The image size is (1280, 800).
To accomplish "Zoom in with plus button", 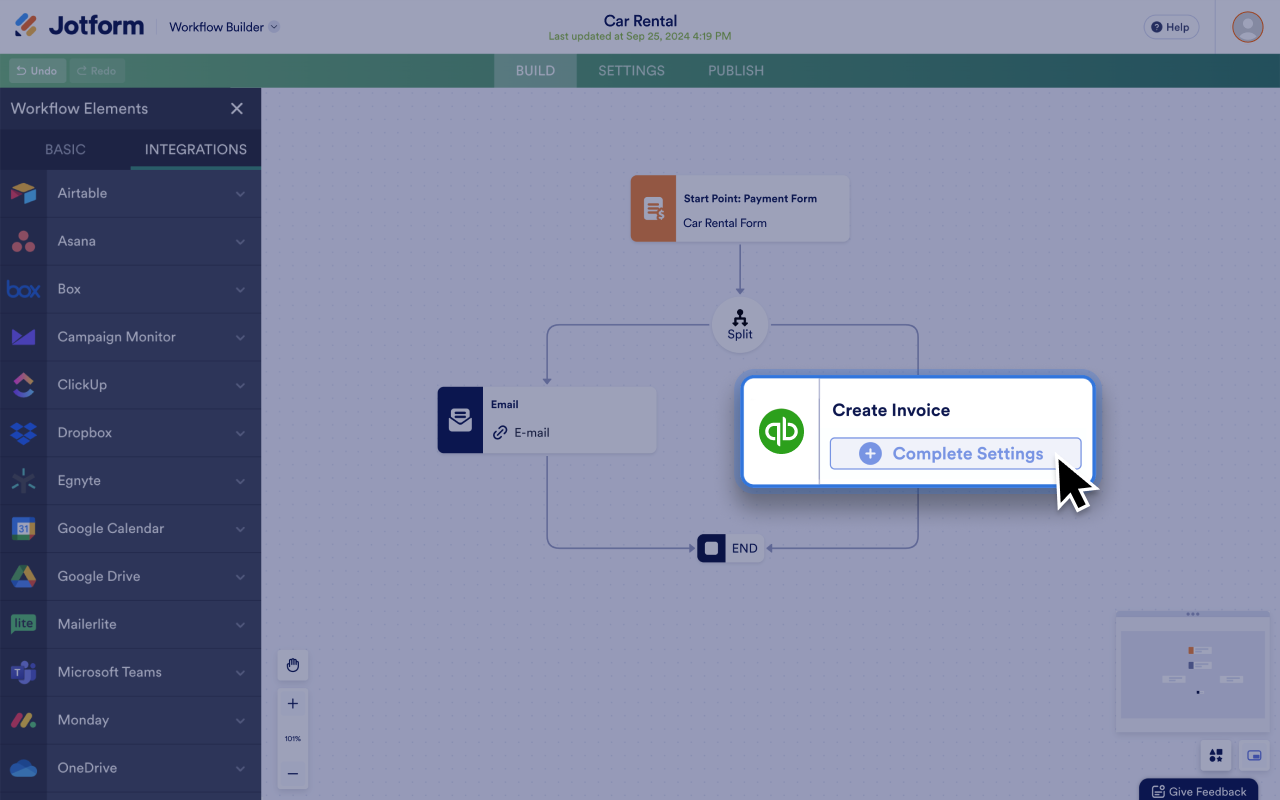I will point(293,704).
